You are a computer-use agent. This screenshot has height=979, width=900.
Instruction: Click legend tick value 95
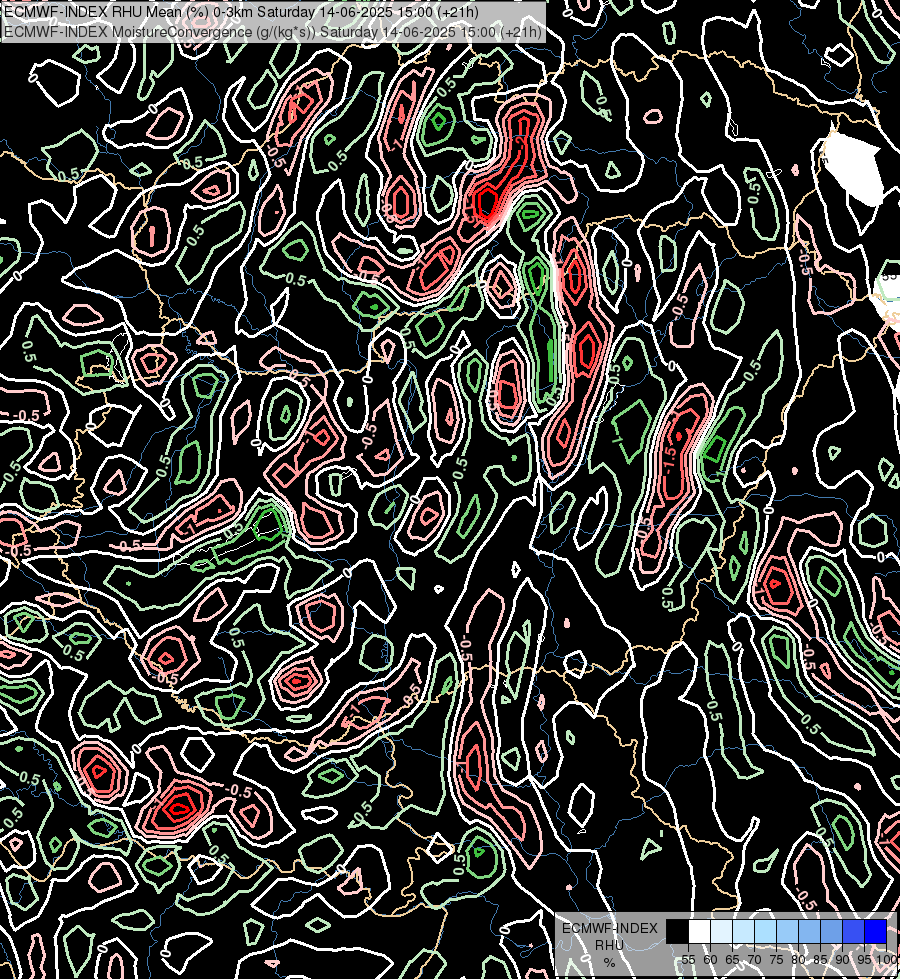(864, 960)
